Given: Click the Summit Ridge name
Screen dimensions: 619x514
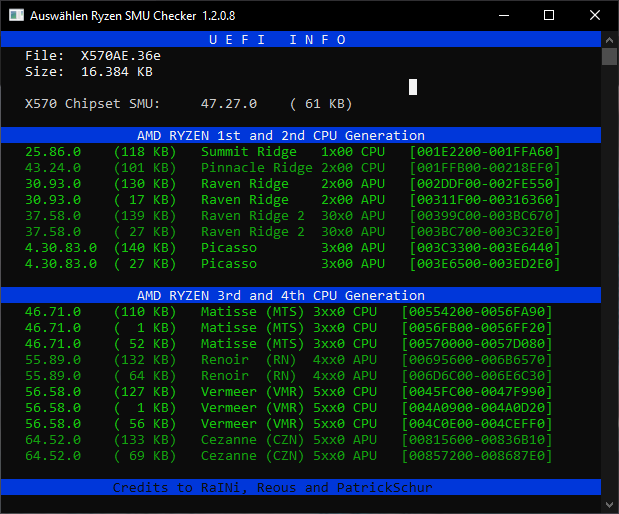Looking at the screenshot, I should 249,152.
